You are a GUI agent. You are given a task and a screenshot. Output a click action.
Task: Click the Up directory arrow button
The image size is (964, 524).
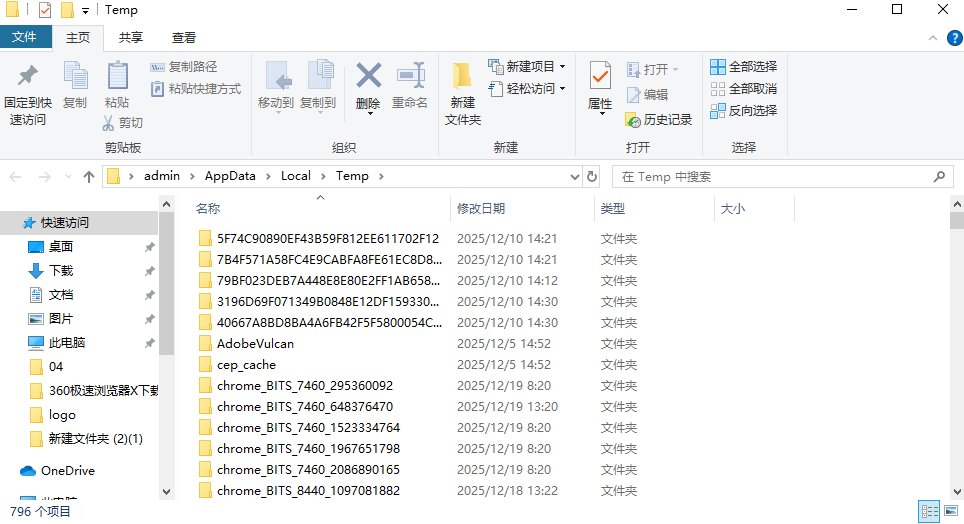(x=89, y=177)
